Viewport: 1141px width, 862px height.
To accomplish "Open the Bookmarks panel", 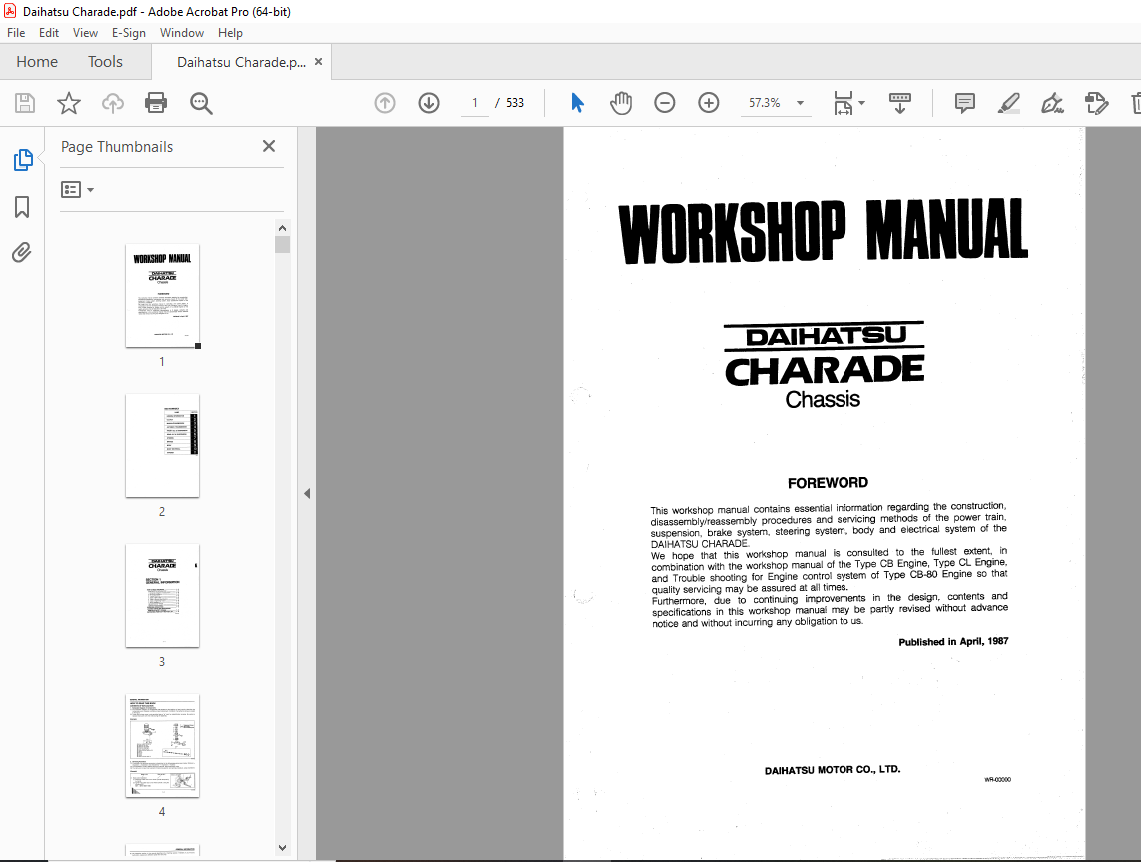I will click(22, 207).
